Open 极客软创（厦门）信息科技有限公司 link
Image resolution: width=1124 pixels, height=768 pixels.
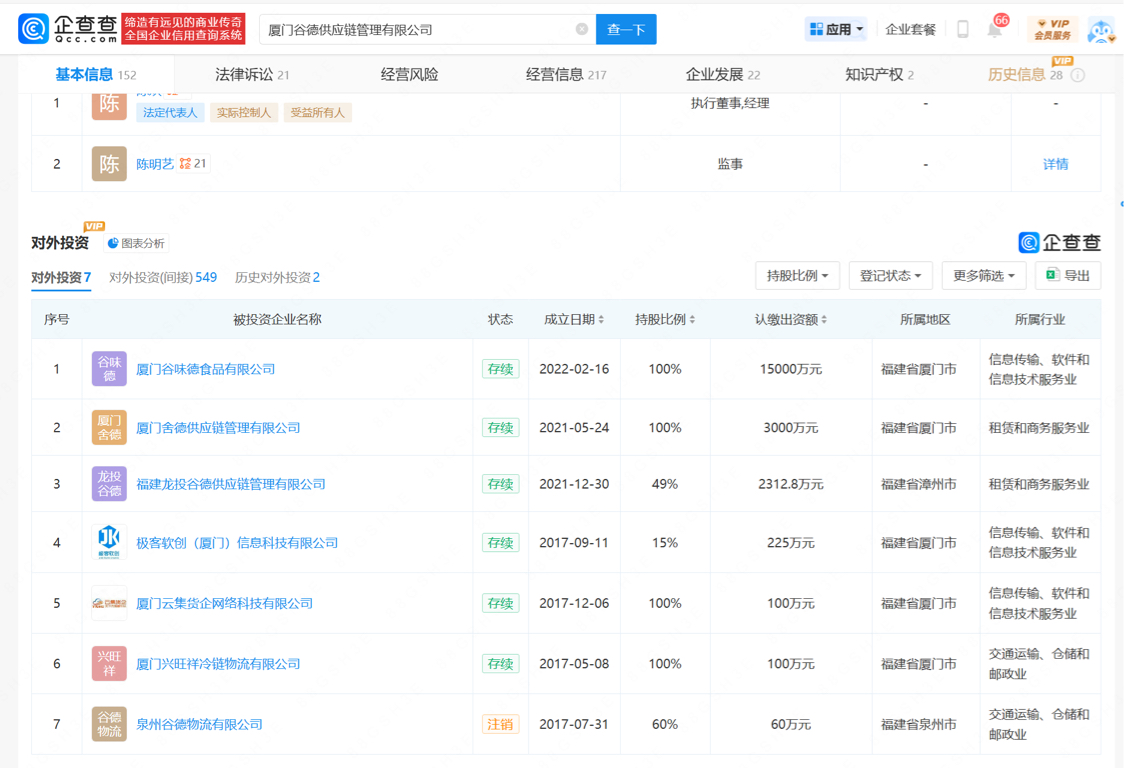coord(237,543)
